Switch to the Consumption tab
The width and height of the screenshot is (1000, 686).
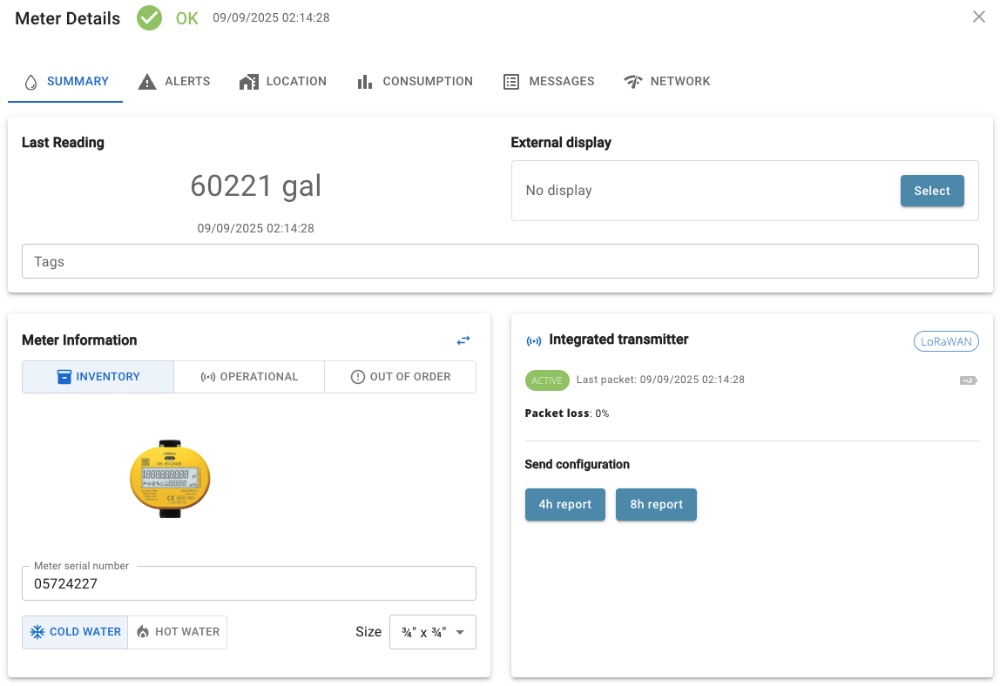coord(414,82)
